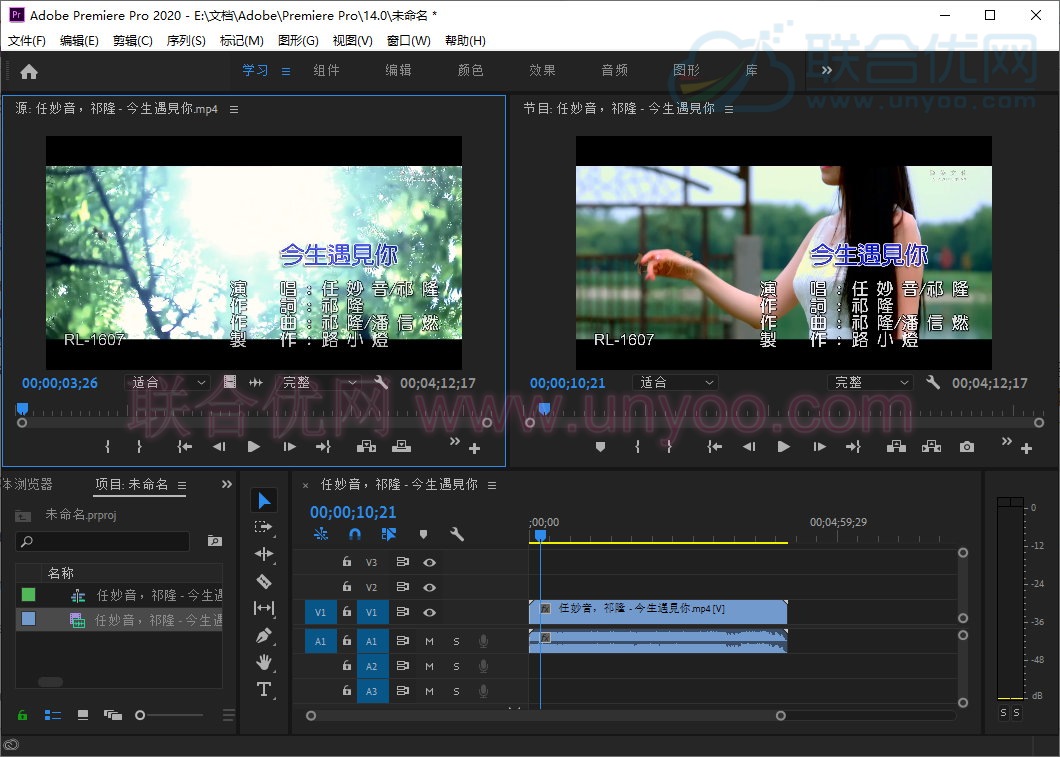Viewport: 1060px width, 757px height.
Task: Click Overwrite button in source monitor
Action: (x=402, y=447)
